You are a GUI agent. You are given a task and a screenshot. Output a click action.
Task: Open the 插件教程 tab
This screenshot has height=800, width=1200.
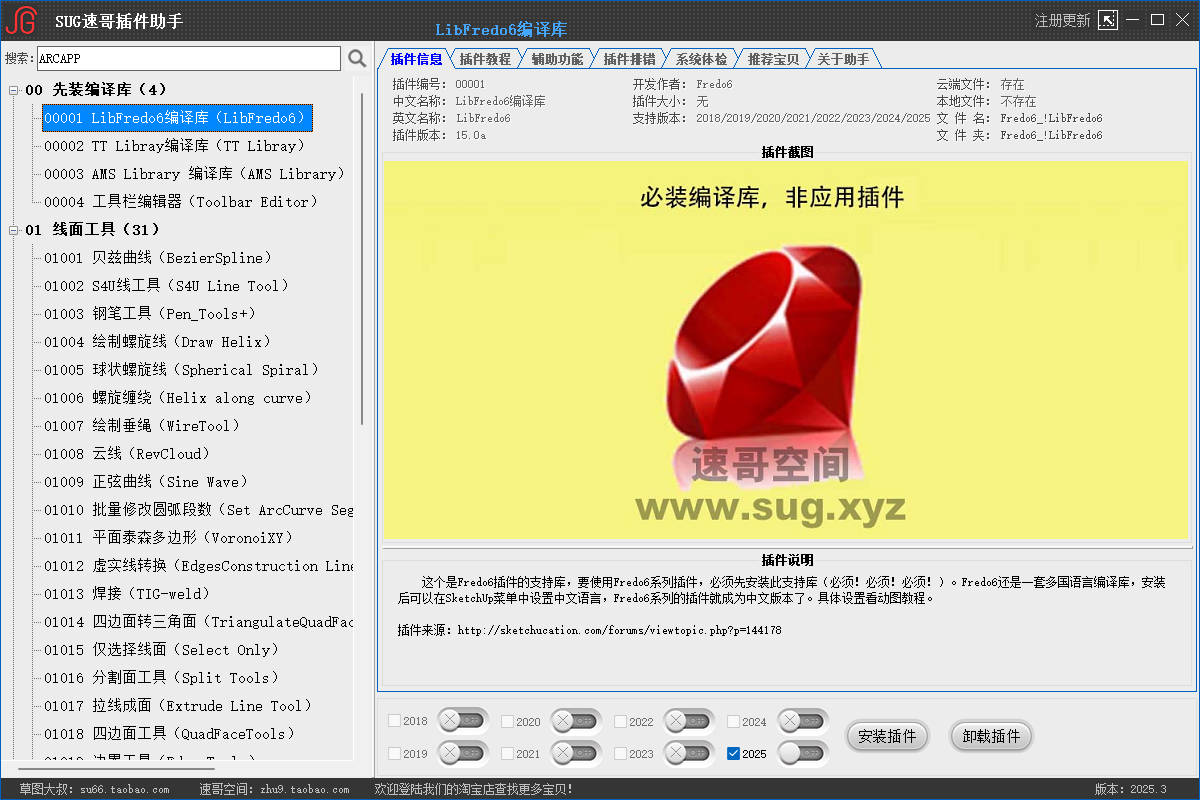click(x=485, y=59)
